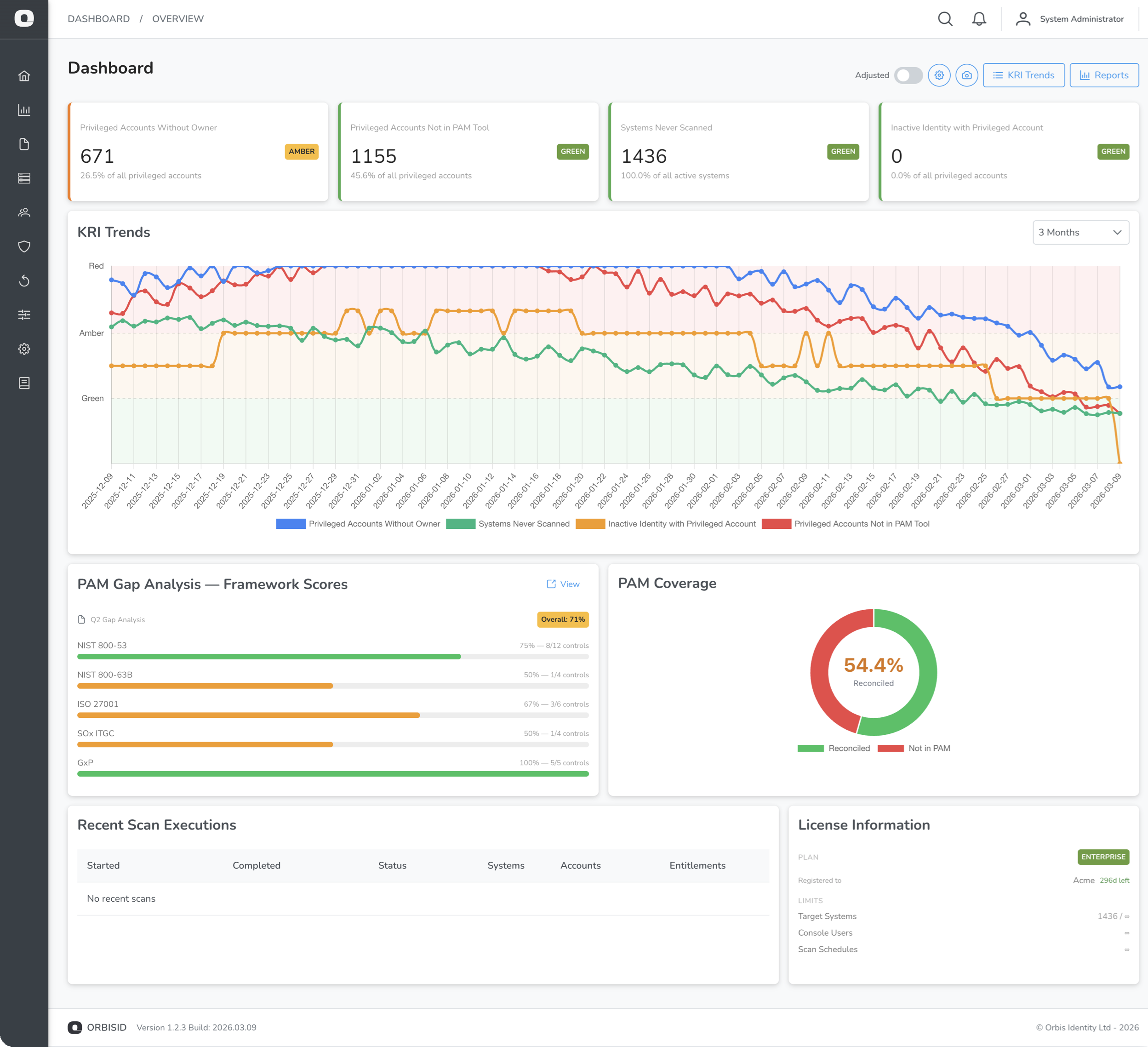1148x1047 pixels.
Task: Click the NIST 800-53 progress bar
Action: pyautogui.click(x=332, y=657)
